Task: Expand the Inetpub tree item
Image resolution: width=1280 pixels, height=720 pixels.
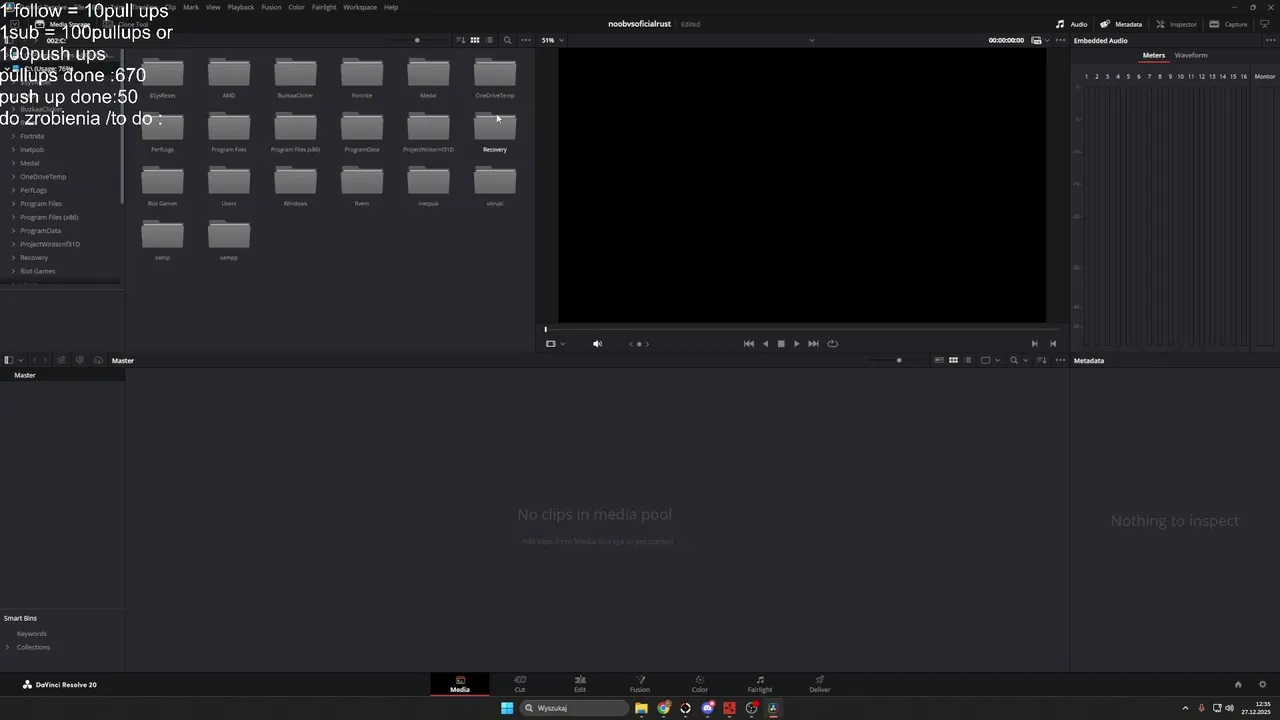Action: pyautogui.click(x=13, y=149)
